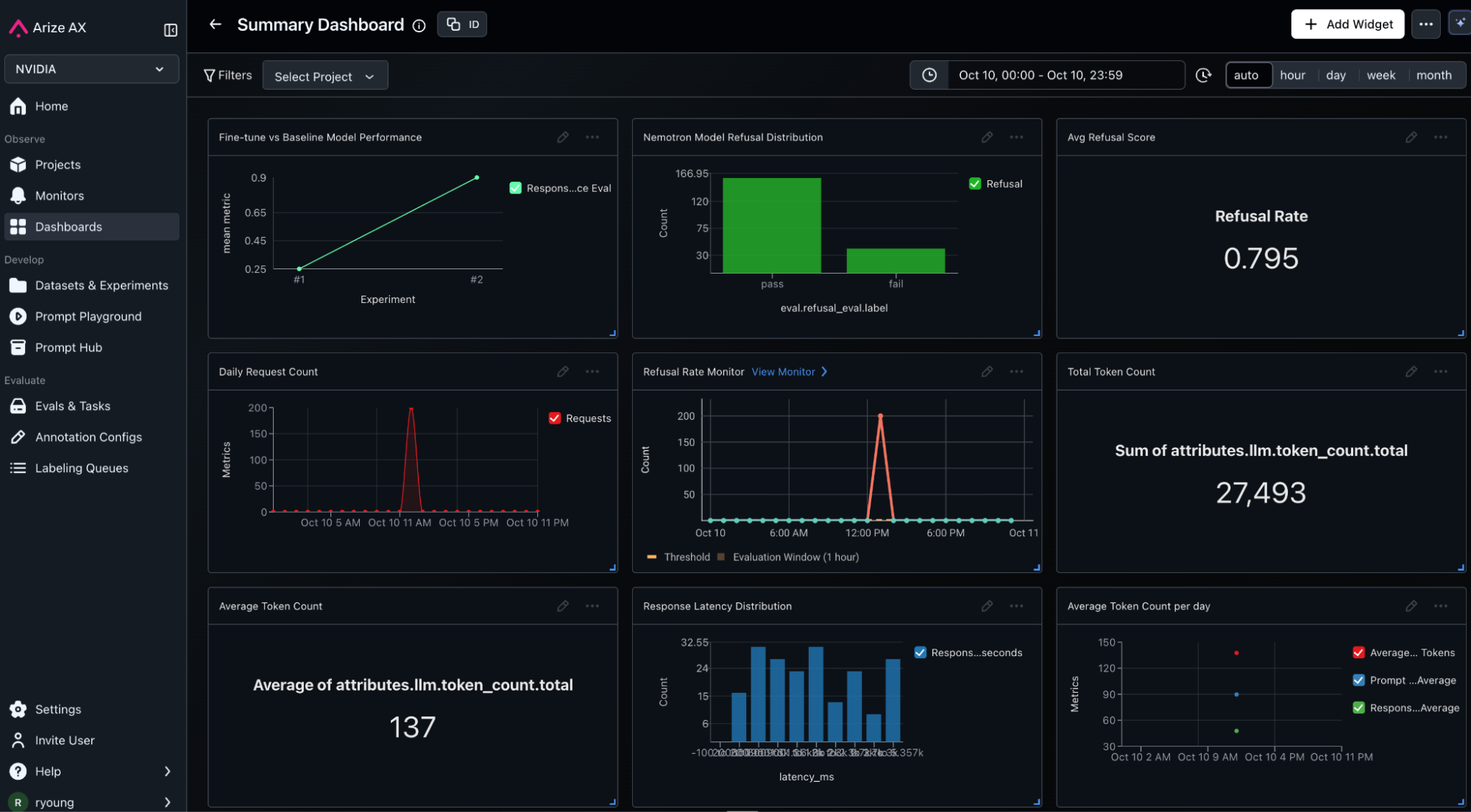The width and height of the screenshot is (1471, 812).
Task: Open the NVIDIA organization dropdown
Action: pyautogui.click(x=91, y=69)
